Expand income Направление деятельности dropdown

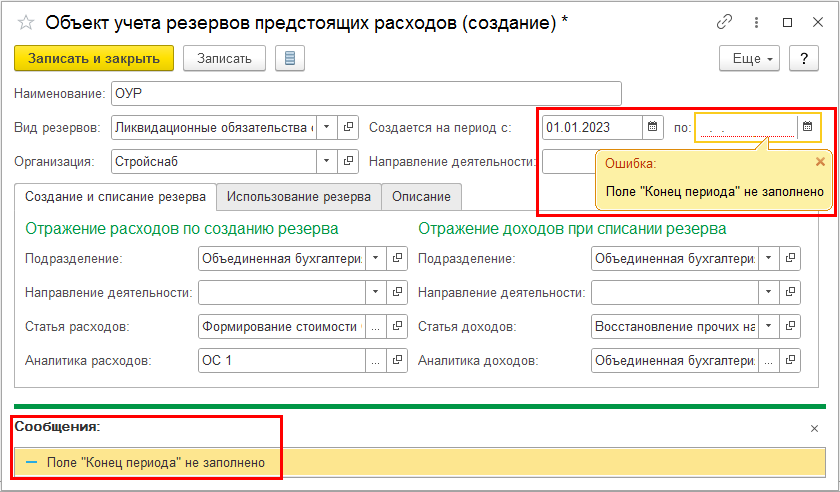tap(769, 292)
